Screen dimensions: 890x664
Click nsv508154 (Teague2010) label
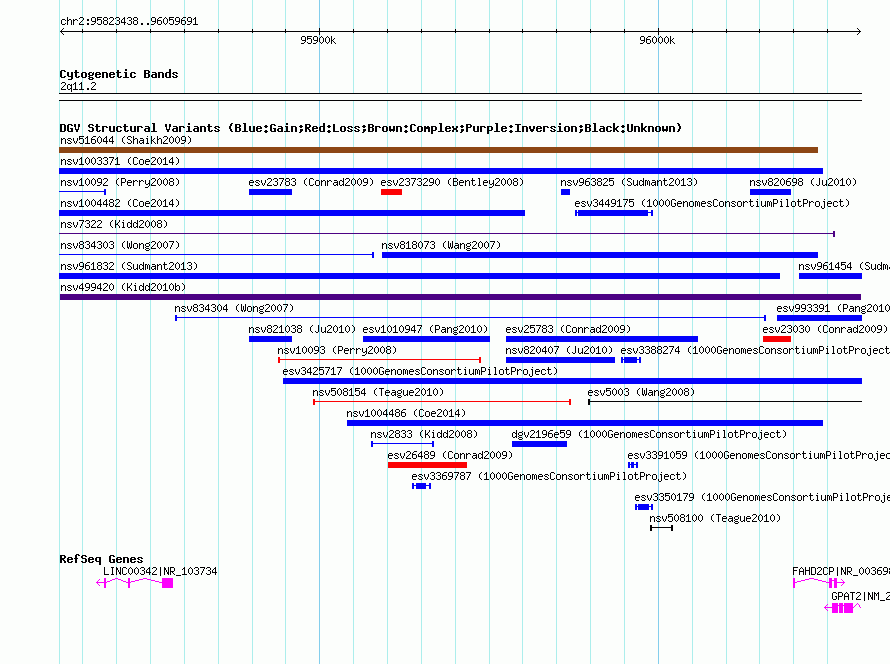click(378, 392)
